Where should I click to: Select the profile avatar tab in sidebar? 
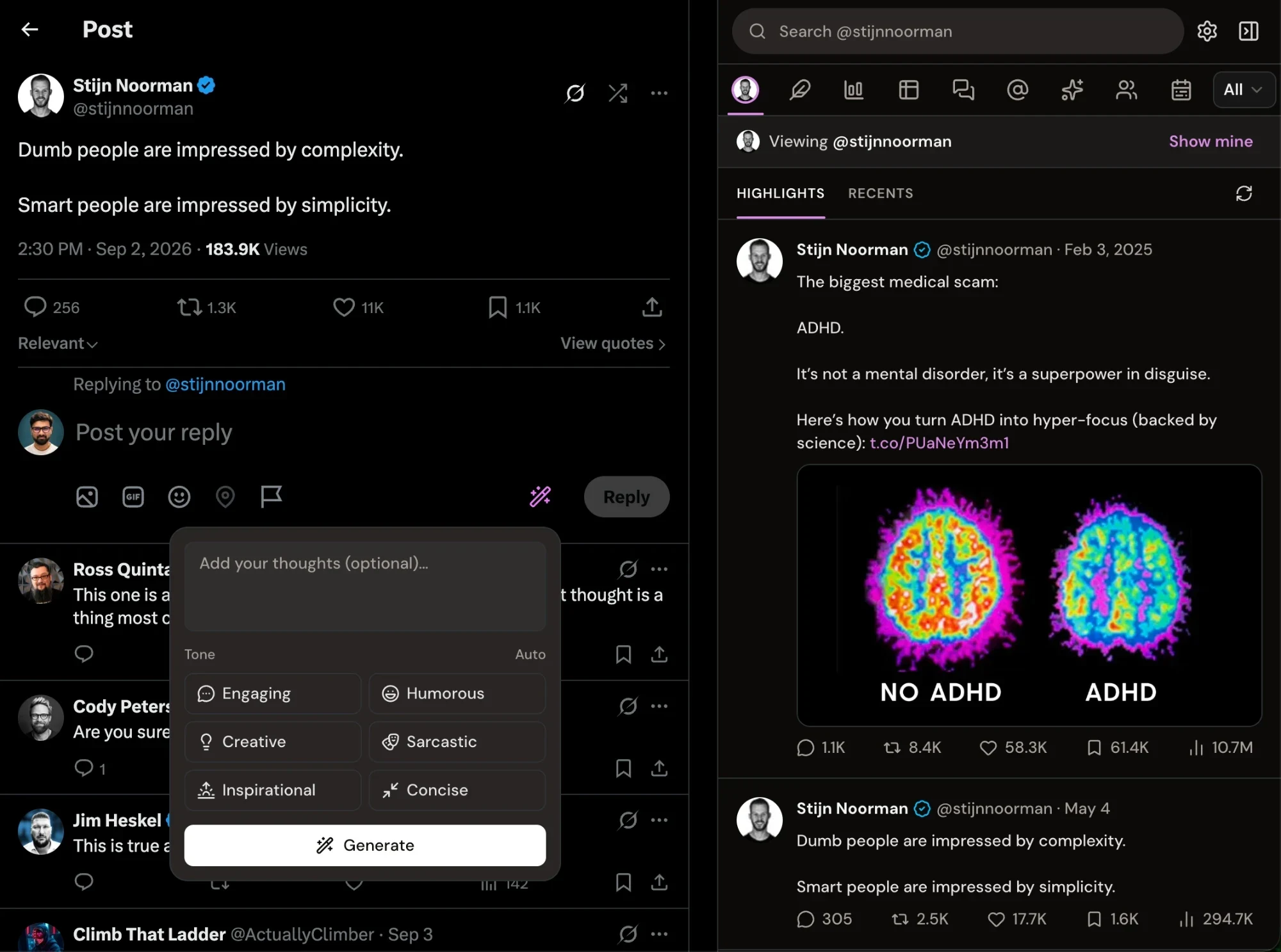pyautogui.click(x=745, y=90)
